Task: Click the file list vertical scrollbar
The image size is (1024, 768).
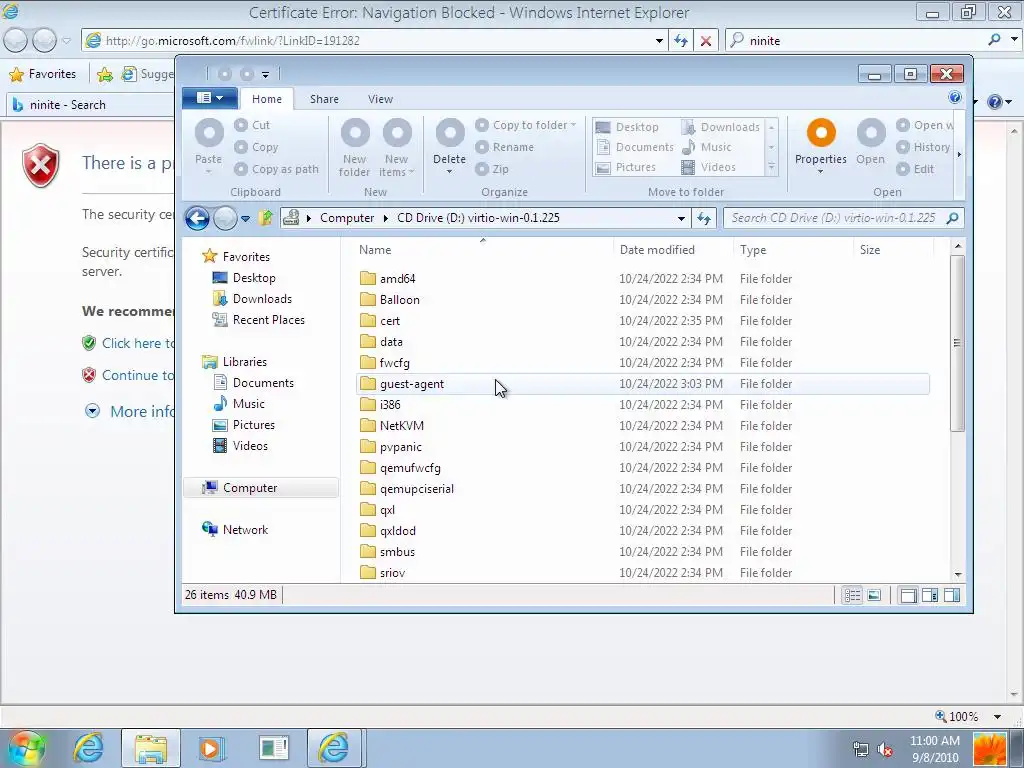Action: point(957,343)
